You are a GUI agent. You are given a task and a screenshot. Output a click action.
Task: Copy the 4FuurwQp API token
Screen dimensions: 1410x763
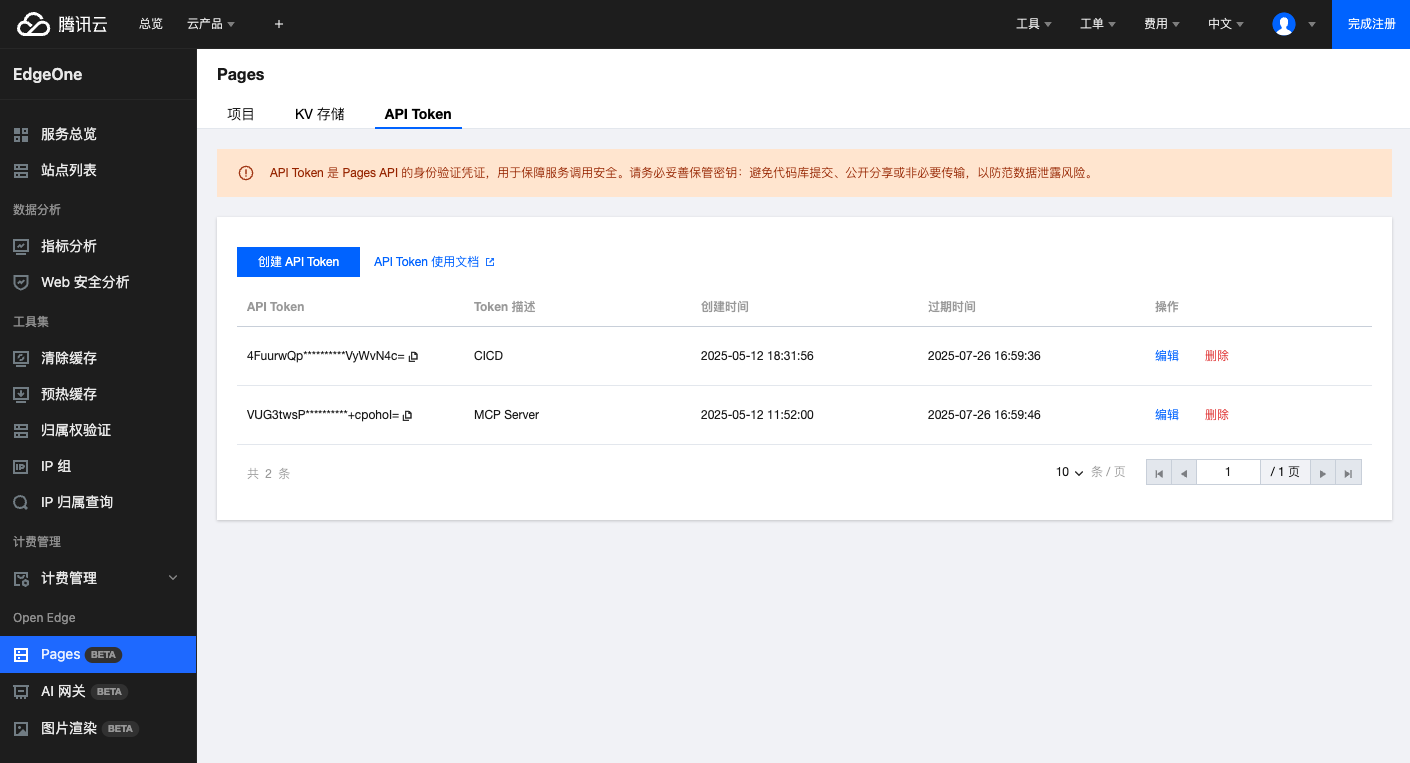413,356
